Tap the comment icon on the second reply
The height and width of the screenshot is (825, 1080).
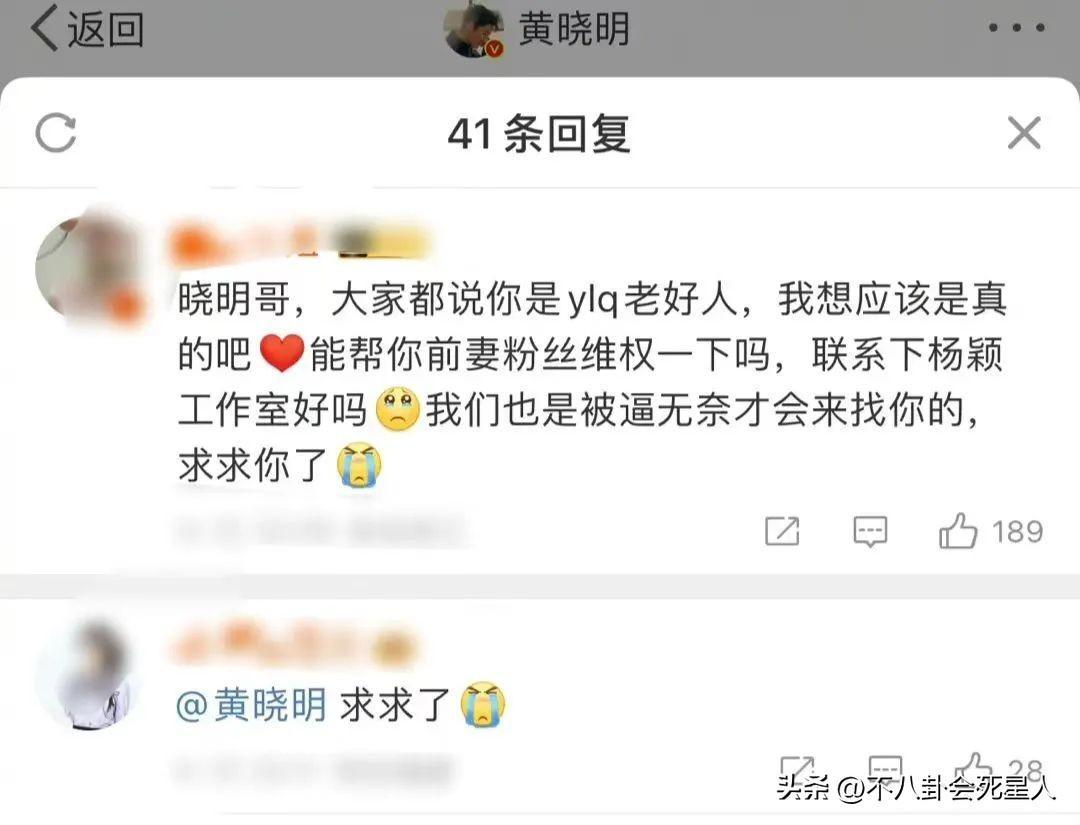click(885, 769)
